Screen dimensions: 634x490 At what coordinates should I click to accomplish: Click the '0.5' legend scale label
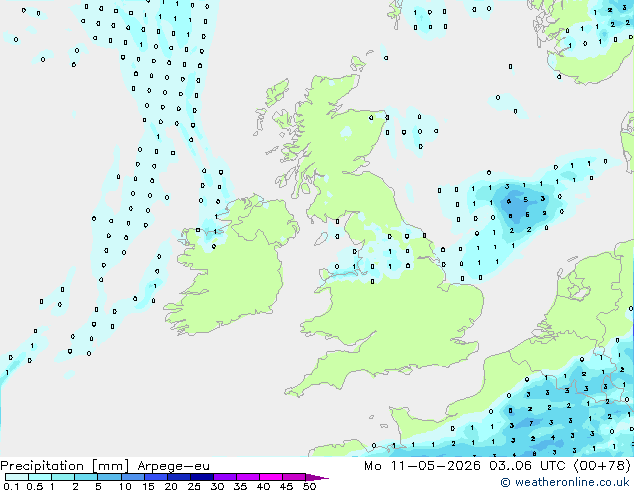coord(34,486)
